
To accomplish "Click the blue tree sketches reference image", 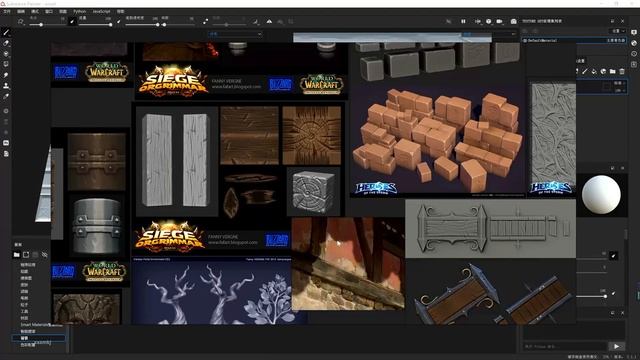I will [212, 291].
